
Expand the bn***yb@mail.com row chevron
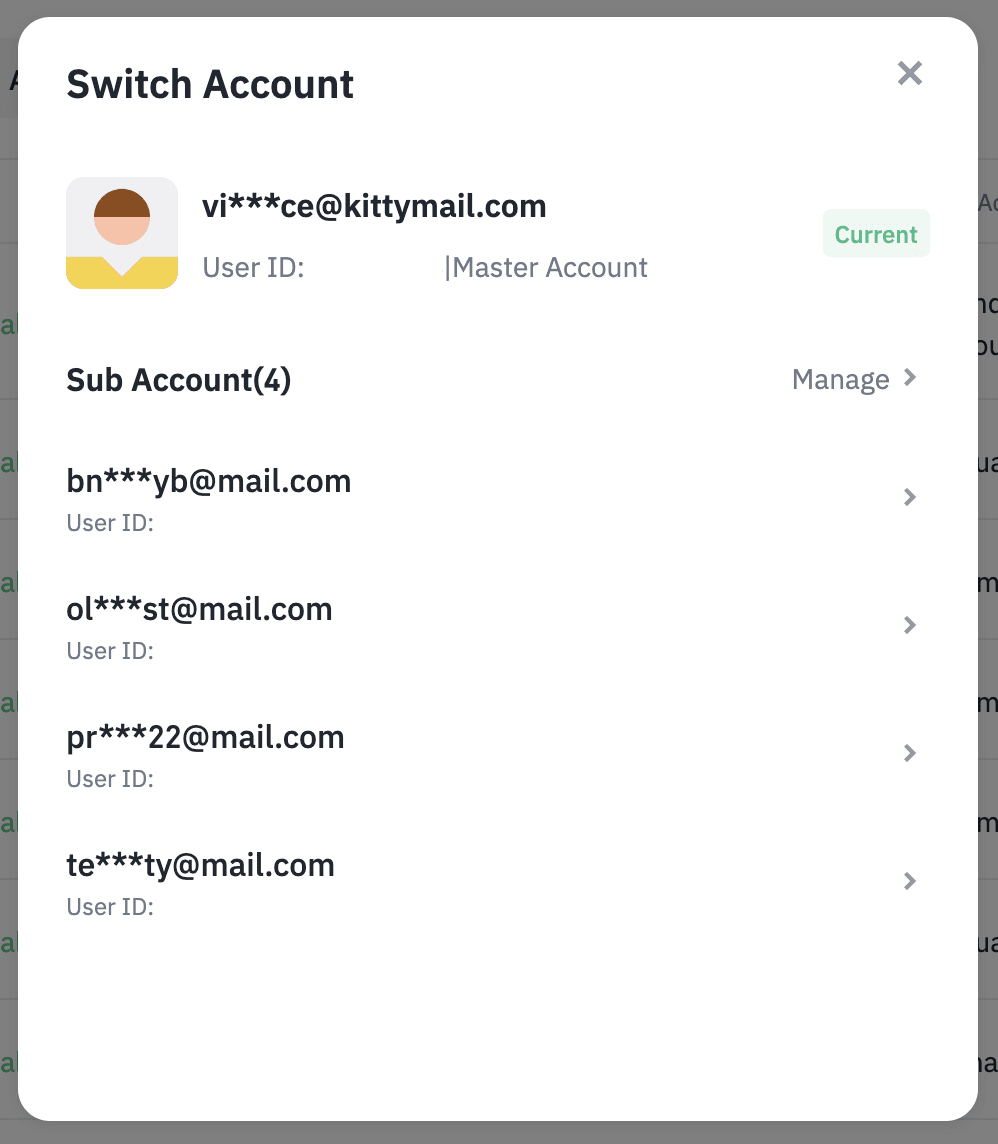(910, 497)
